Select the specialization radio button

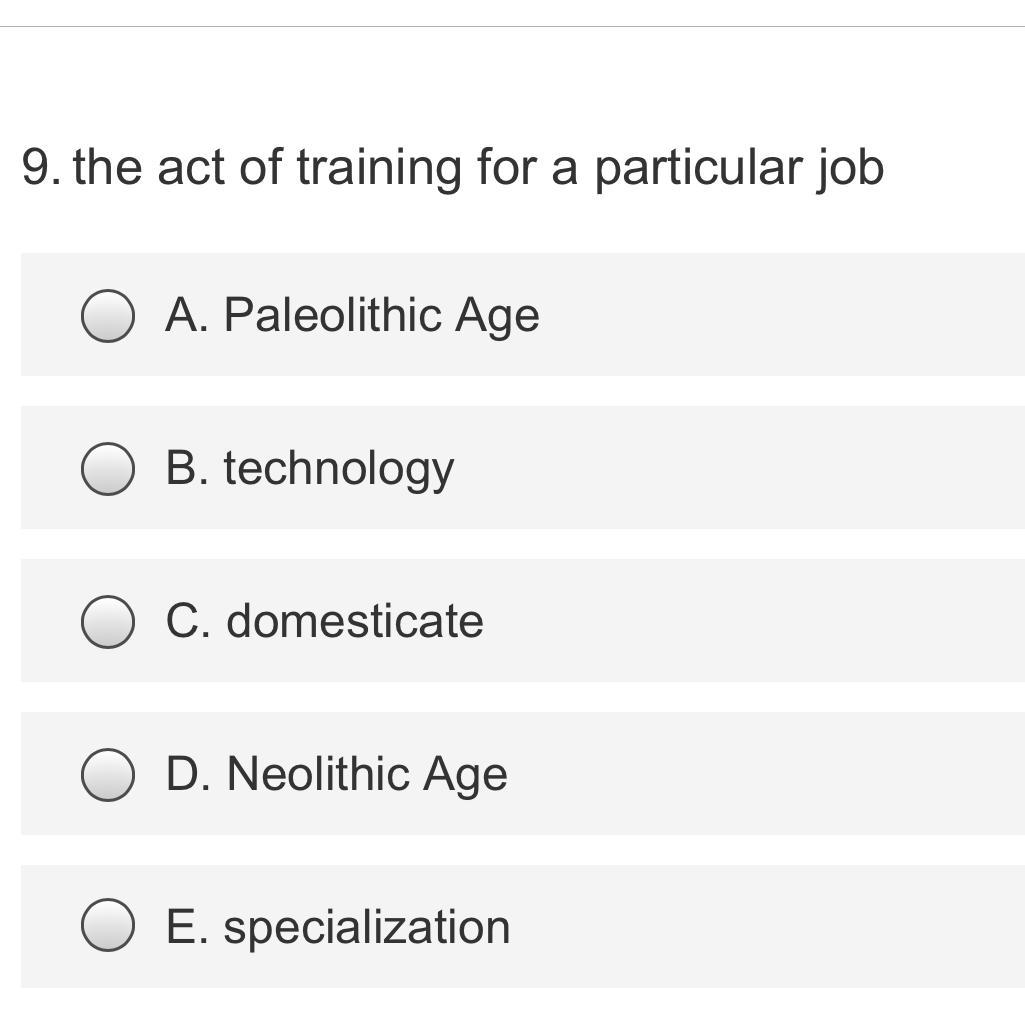pyautogui.click(x=107, y=928)
